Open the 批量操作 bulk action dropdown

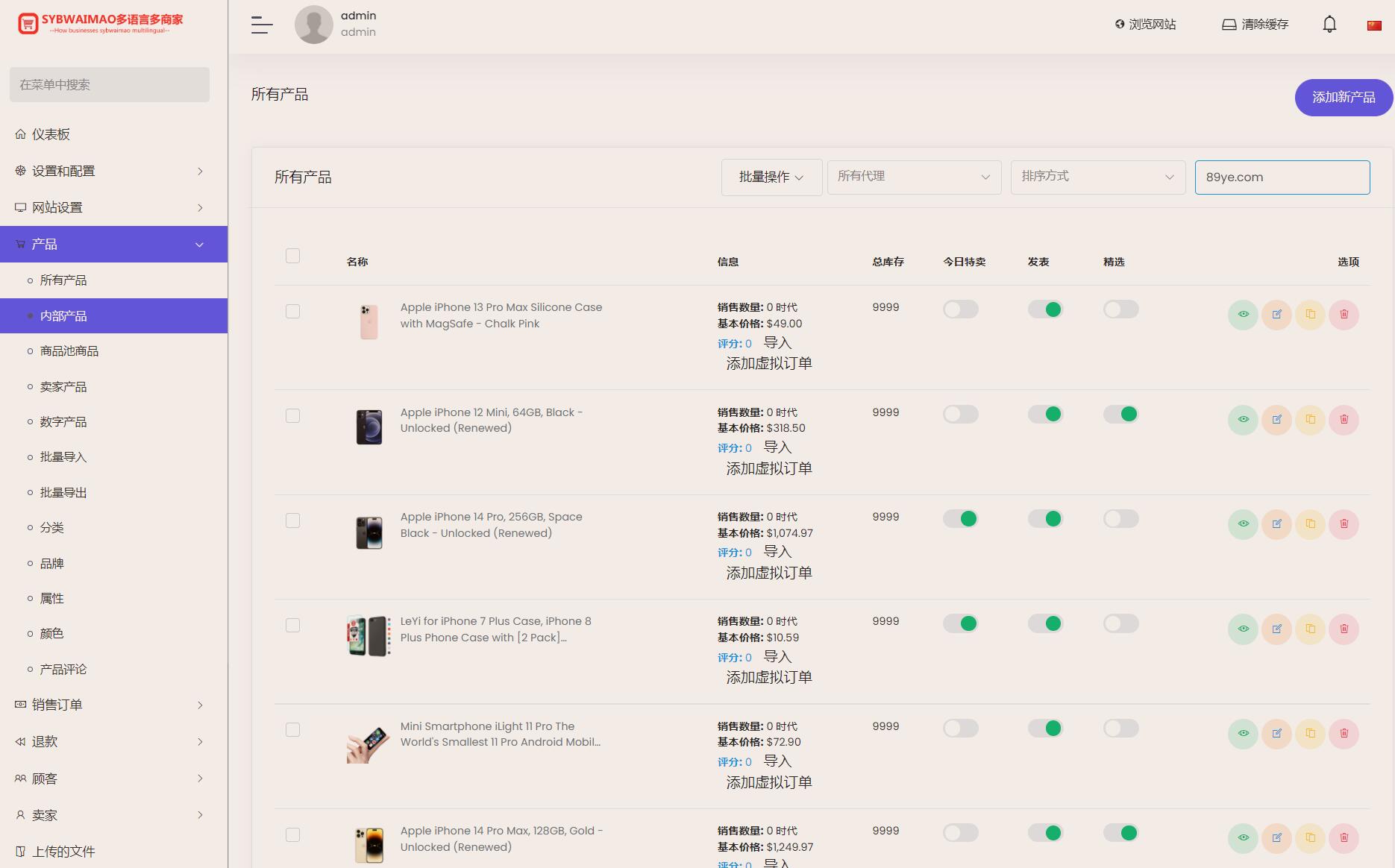coord(771,177)
